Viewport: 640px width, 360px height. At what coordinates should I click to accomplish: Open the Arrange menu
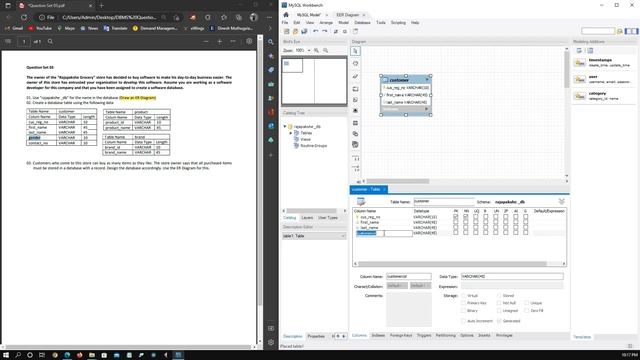[x=326, y=22]
